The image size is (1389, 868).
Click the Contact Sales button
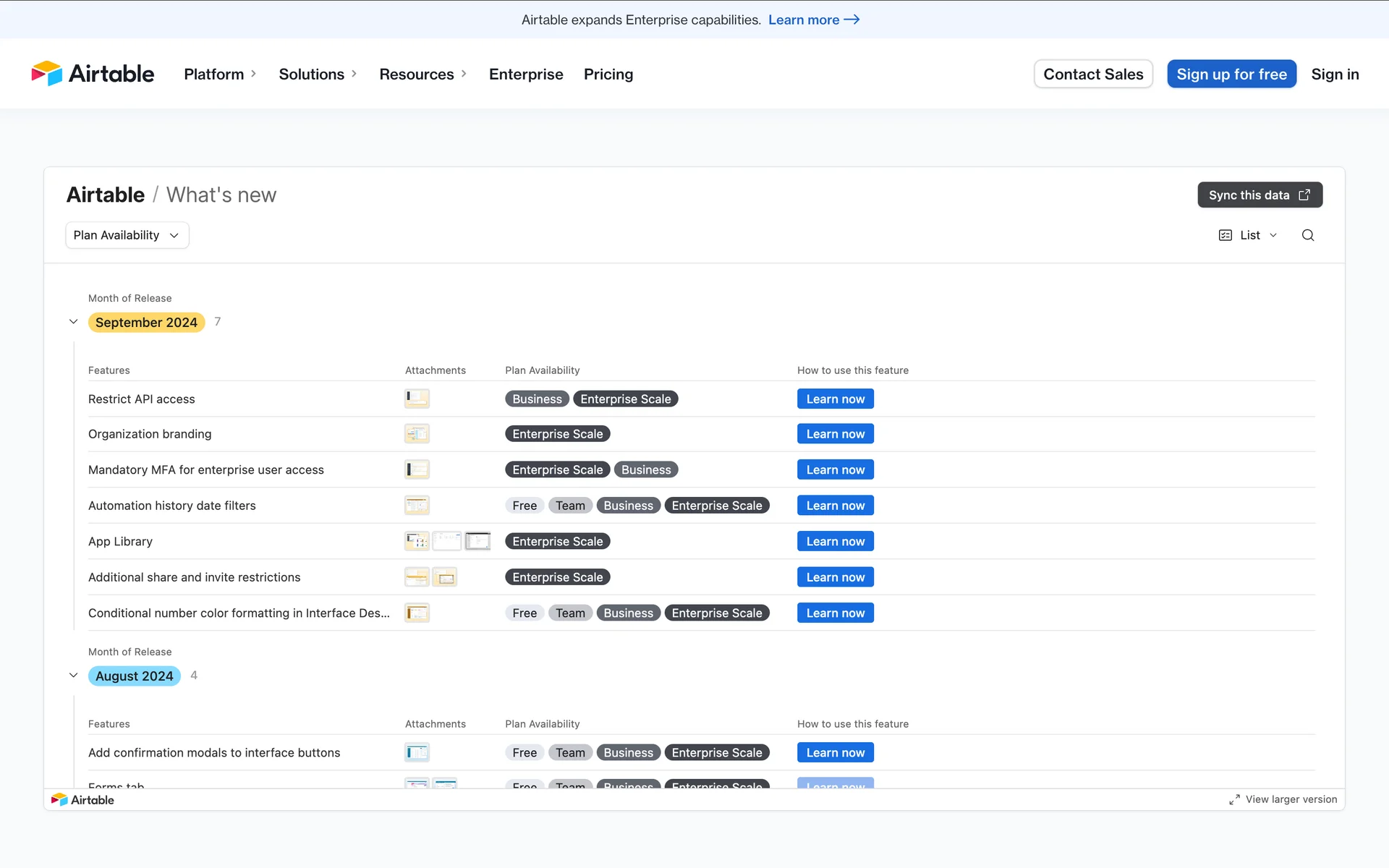click(1092, 74)
